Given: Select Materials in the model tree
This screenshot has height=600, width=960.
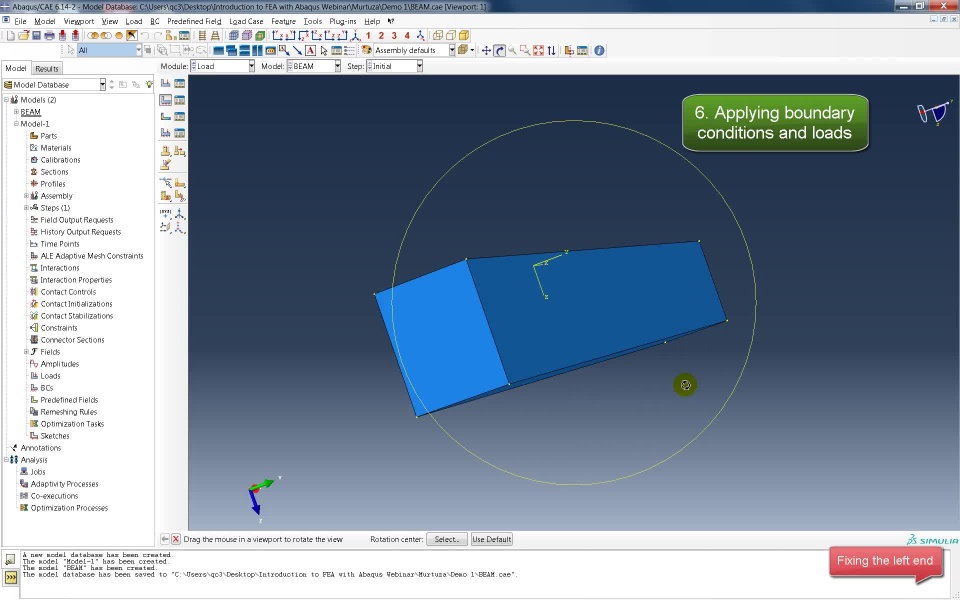Looking at the screenshot, I should point(56,148).
